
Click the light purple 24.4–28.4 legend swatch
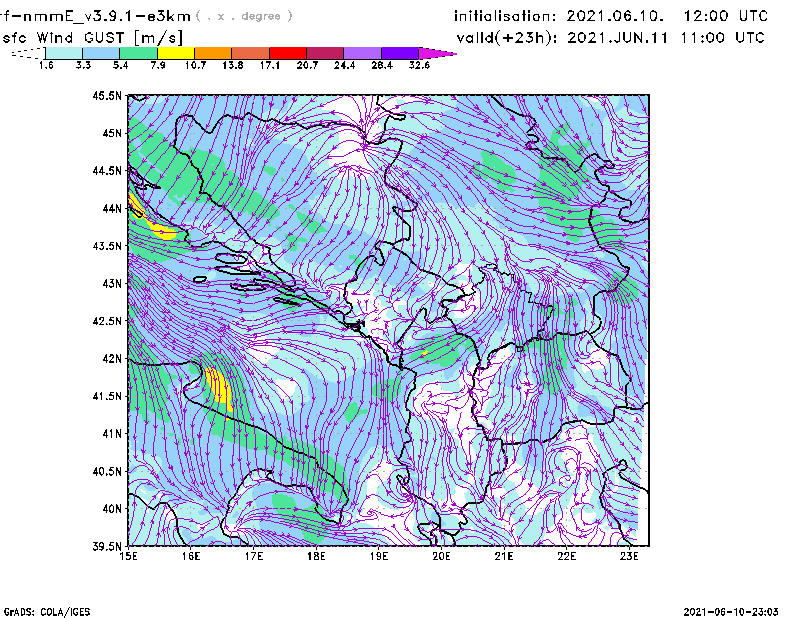362,53
